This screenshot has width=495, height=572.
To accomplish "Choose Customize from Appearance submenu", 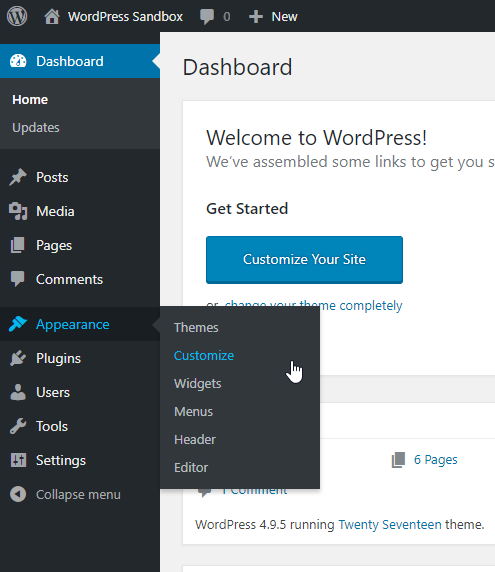I will [x=204, y=356].
